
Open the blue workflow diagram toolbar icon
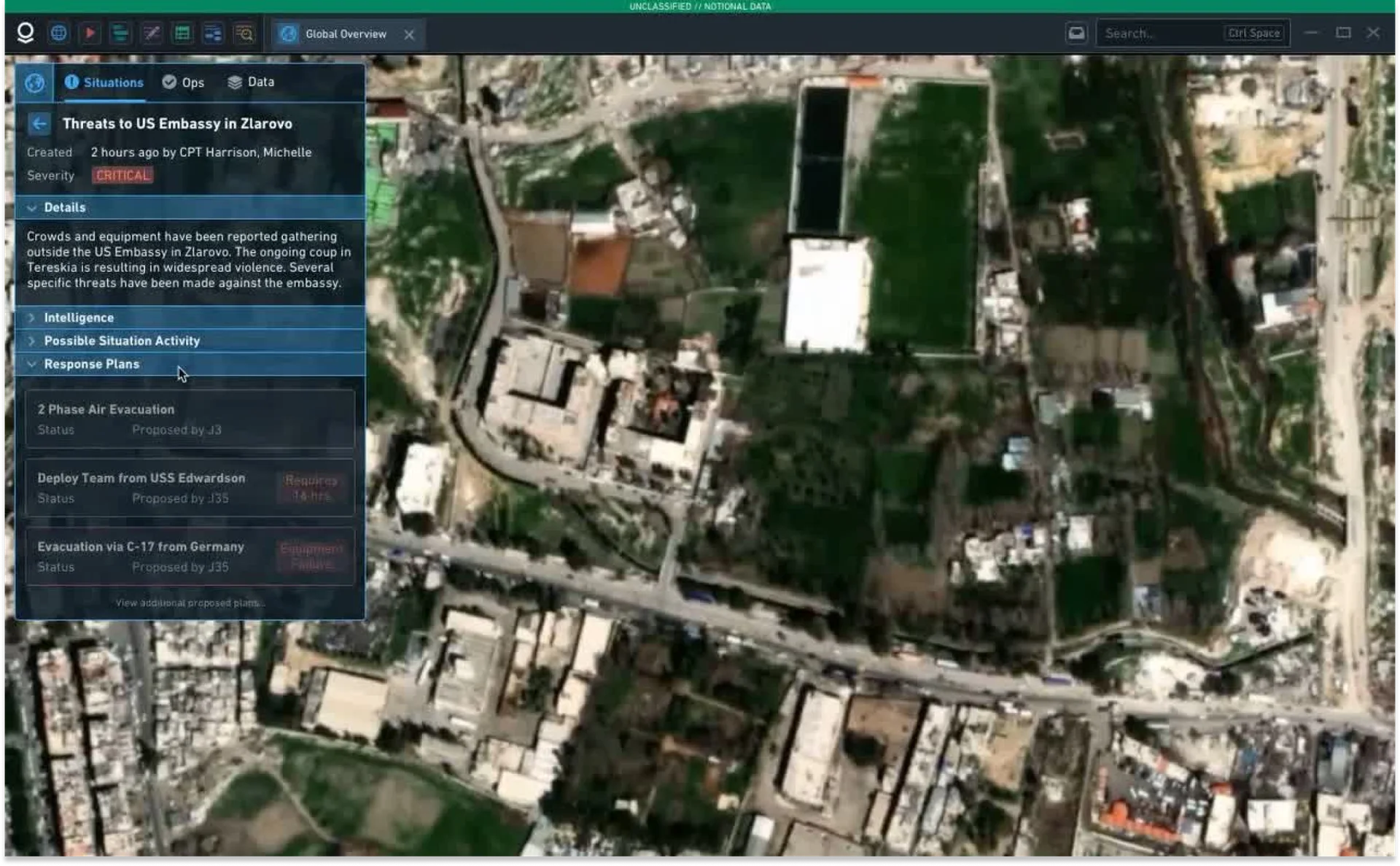point(213,34)
